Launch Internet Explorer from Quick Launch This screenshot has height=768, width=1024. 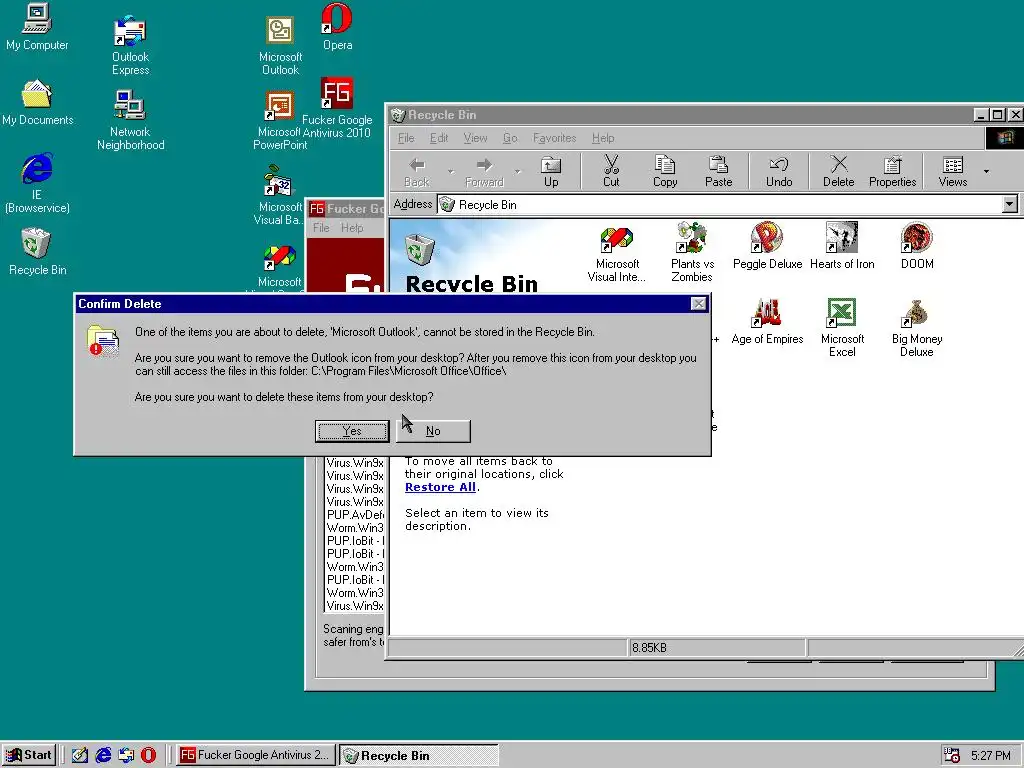pos(103,755)
